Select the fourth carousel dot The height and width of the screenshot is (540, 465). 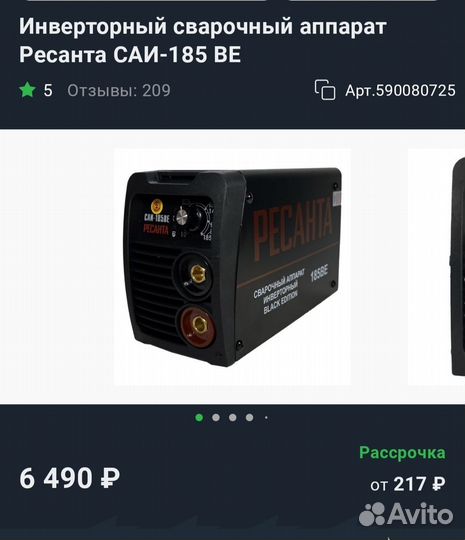(x=249, y=418)
